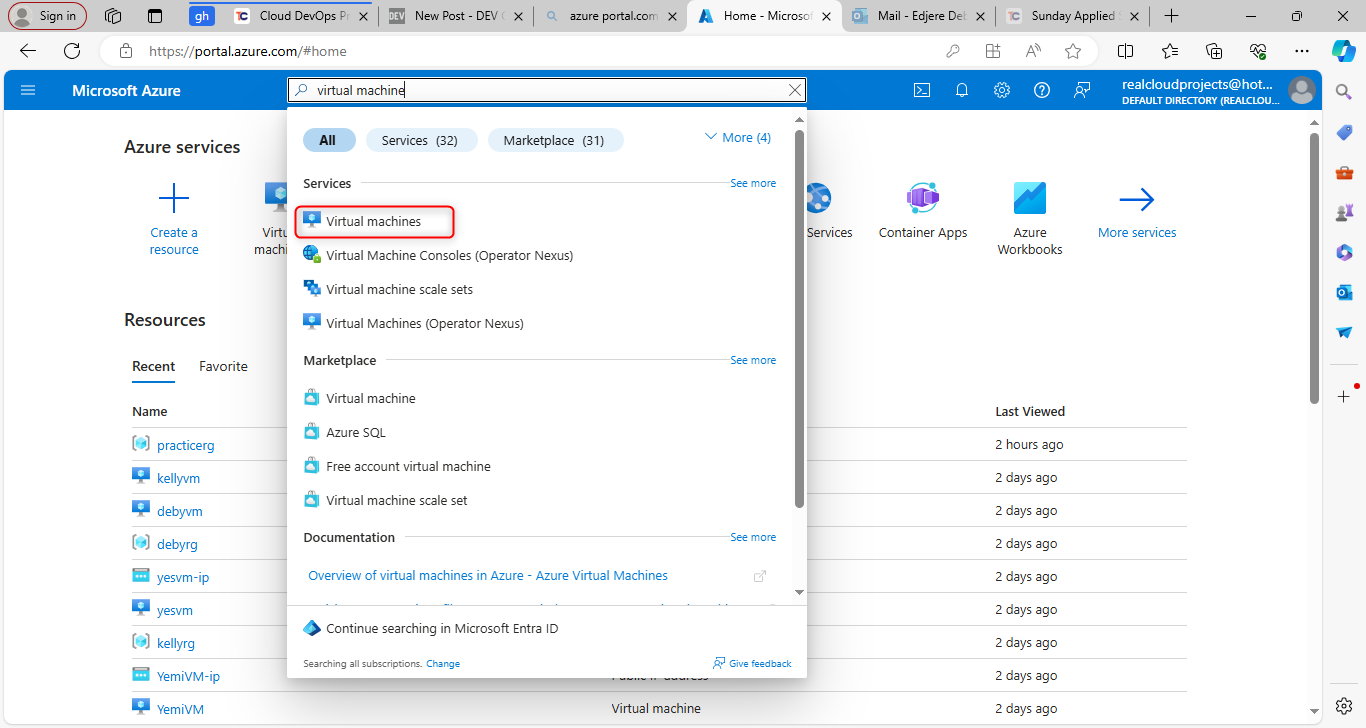Expand the More (4) filter dropdown

(738, 138)
